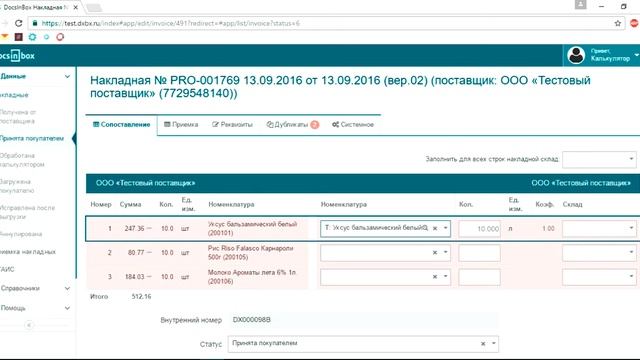Screen dimensions: 640x360
Task: Open the Аннулирована list
Action: point(21,234)
